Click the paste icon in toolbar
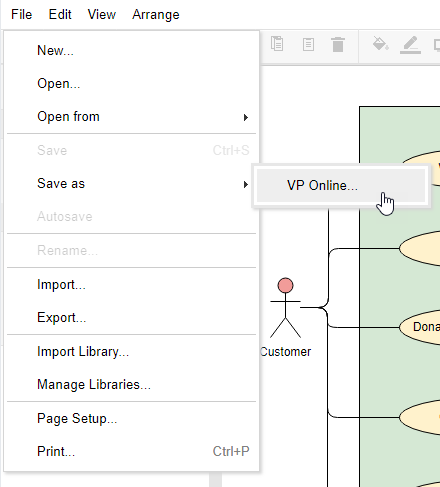Image resolution: width=440 pixels, height=487 pixels. [277, 44]
